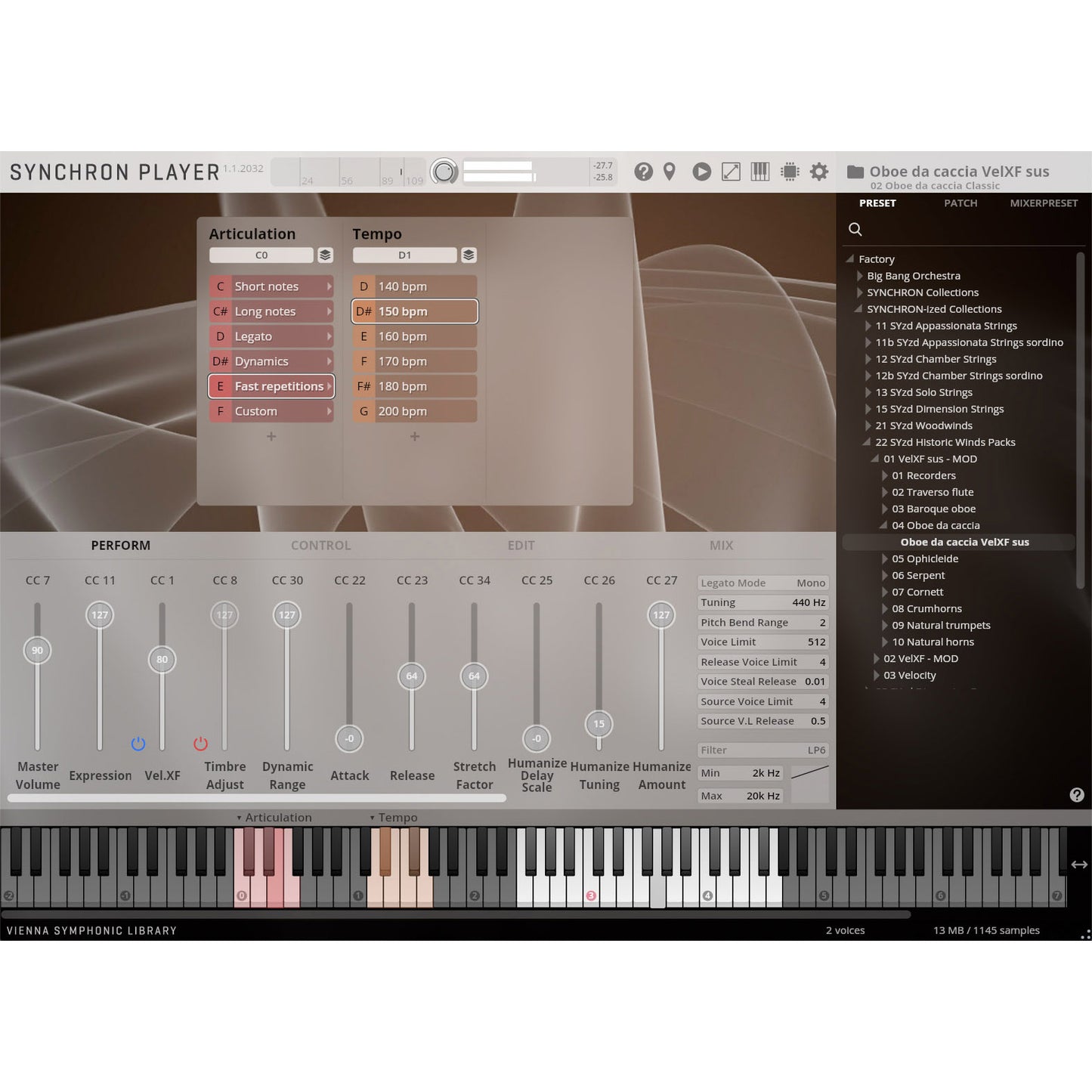Collapse the 22 SYzd Historic Winds Packs folder

(x=868, y=443)
